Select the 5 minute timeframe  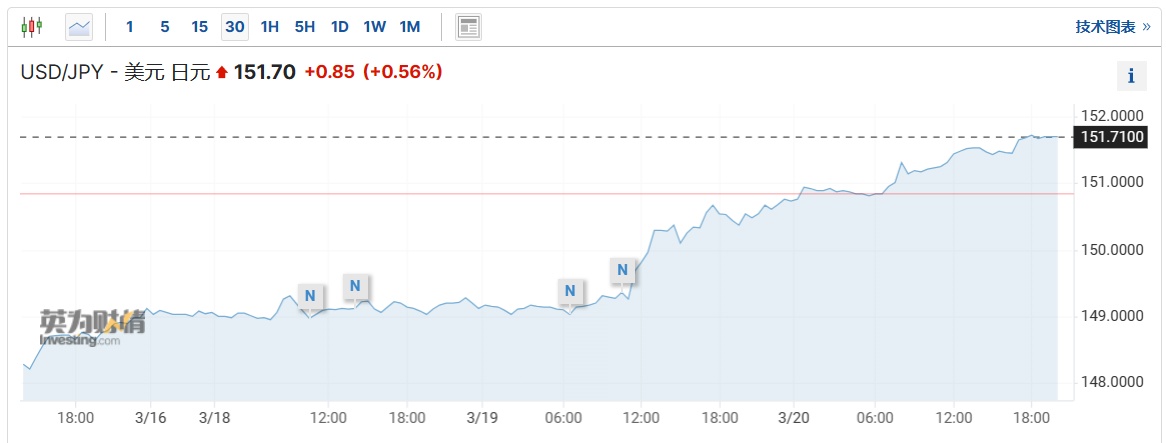point(165,27)
